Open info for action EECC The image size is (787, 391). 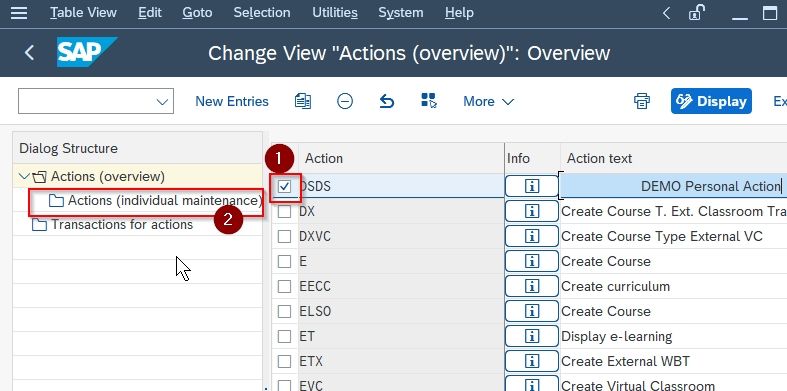[x=532, y=286]
